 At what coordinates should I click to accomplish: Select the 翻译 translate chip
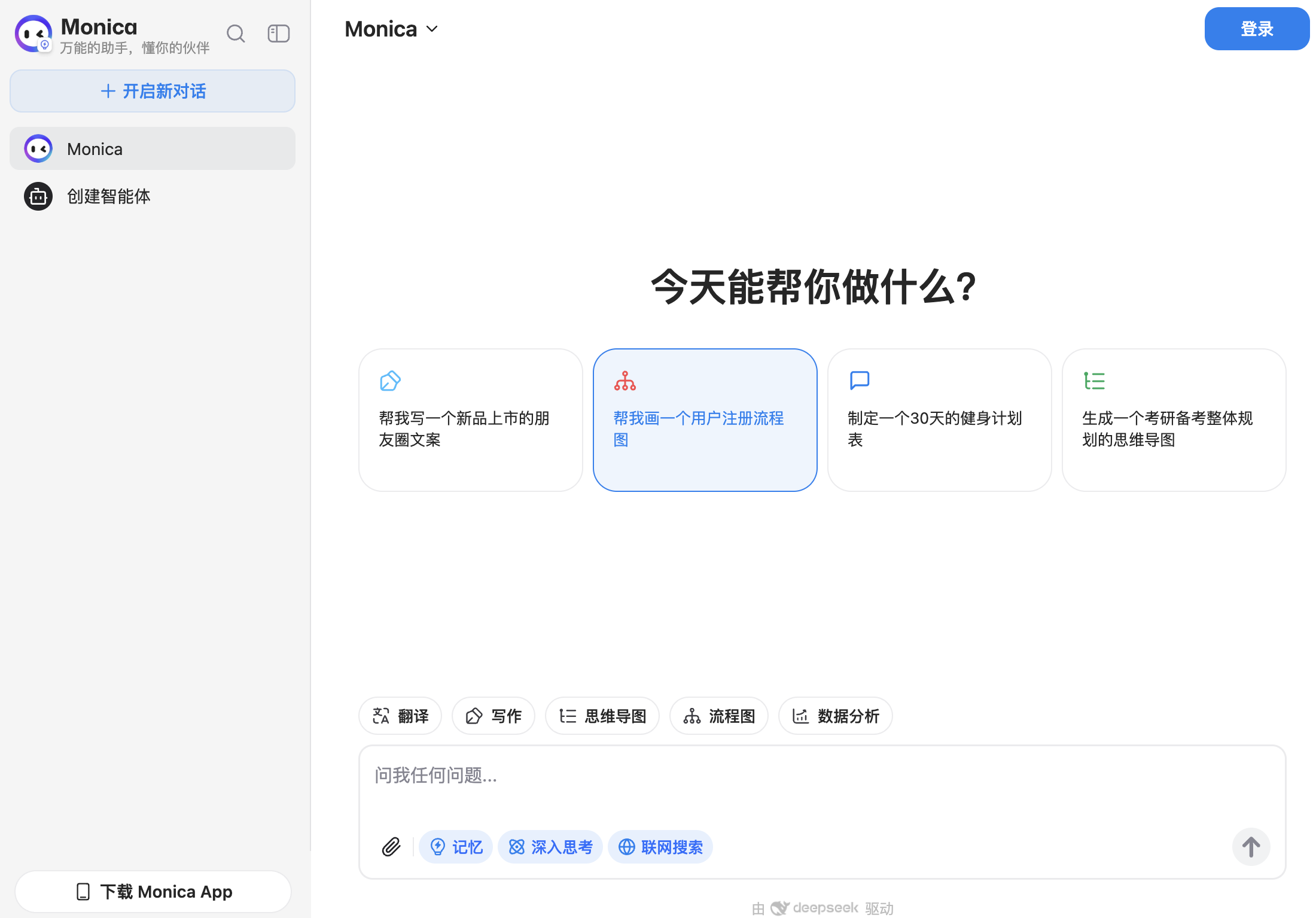tap(400, 716)
